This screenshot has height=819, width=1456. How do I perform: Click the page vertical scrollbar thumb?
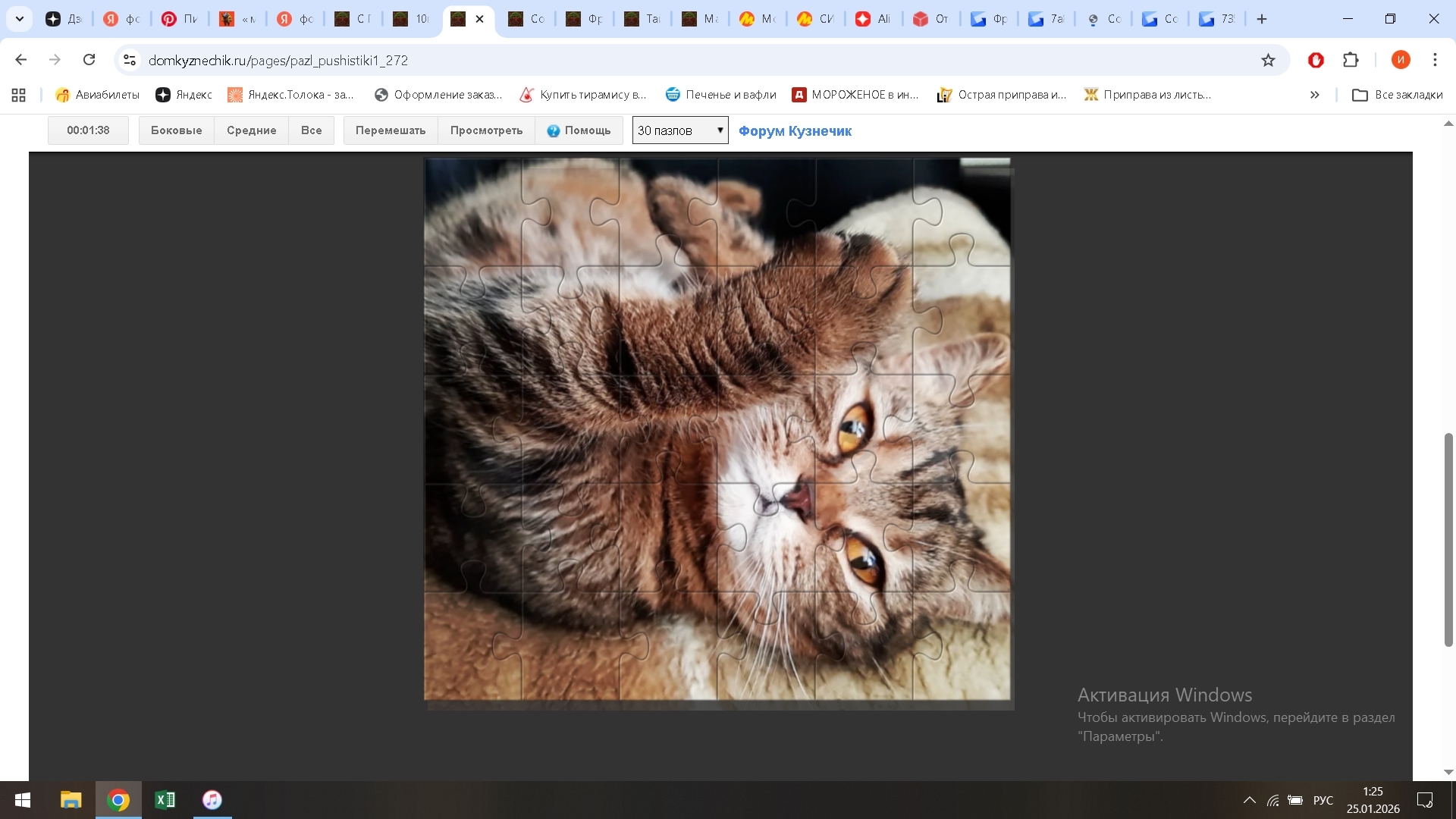(x=1448, y=539)
